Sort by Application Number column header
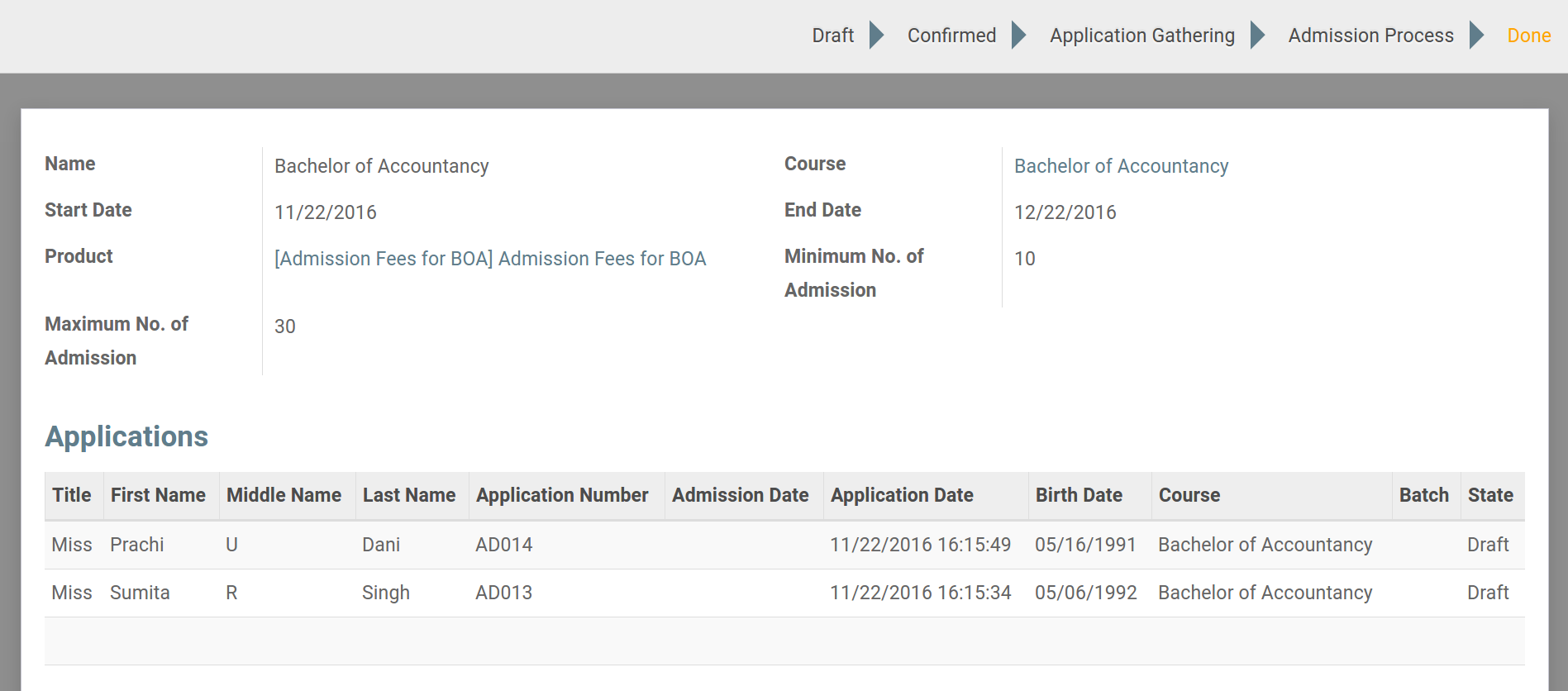Screen dimensions: 1568x691 point(562,495)
